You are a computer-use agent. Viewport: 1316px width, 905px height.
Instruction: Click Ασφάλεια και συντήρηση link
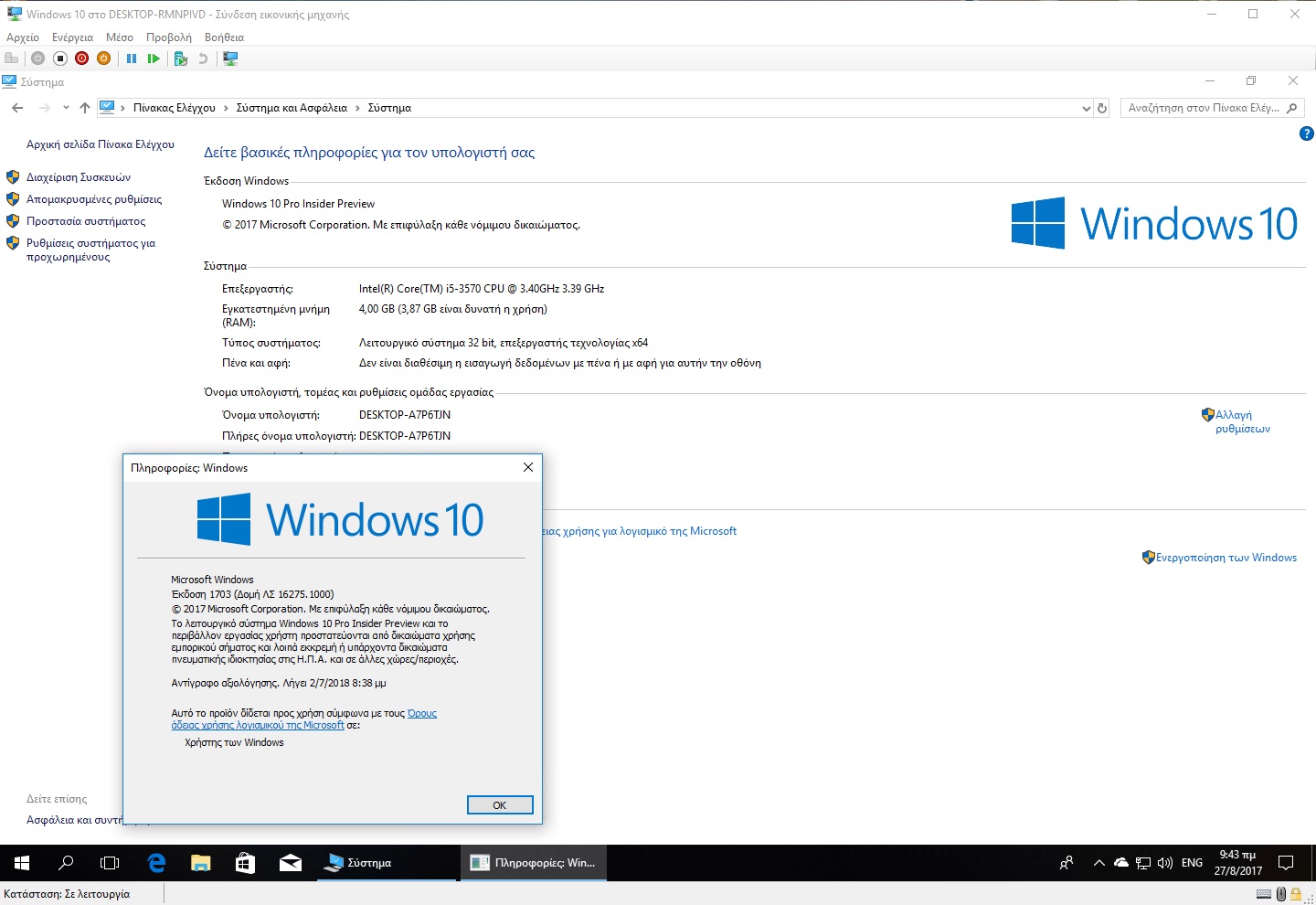click(74, 820)
